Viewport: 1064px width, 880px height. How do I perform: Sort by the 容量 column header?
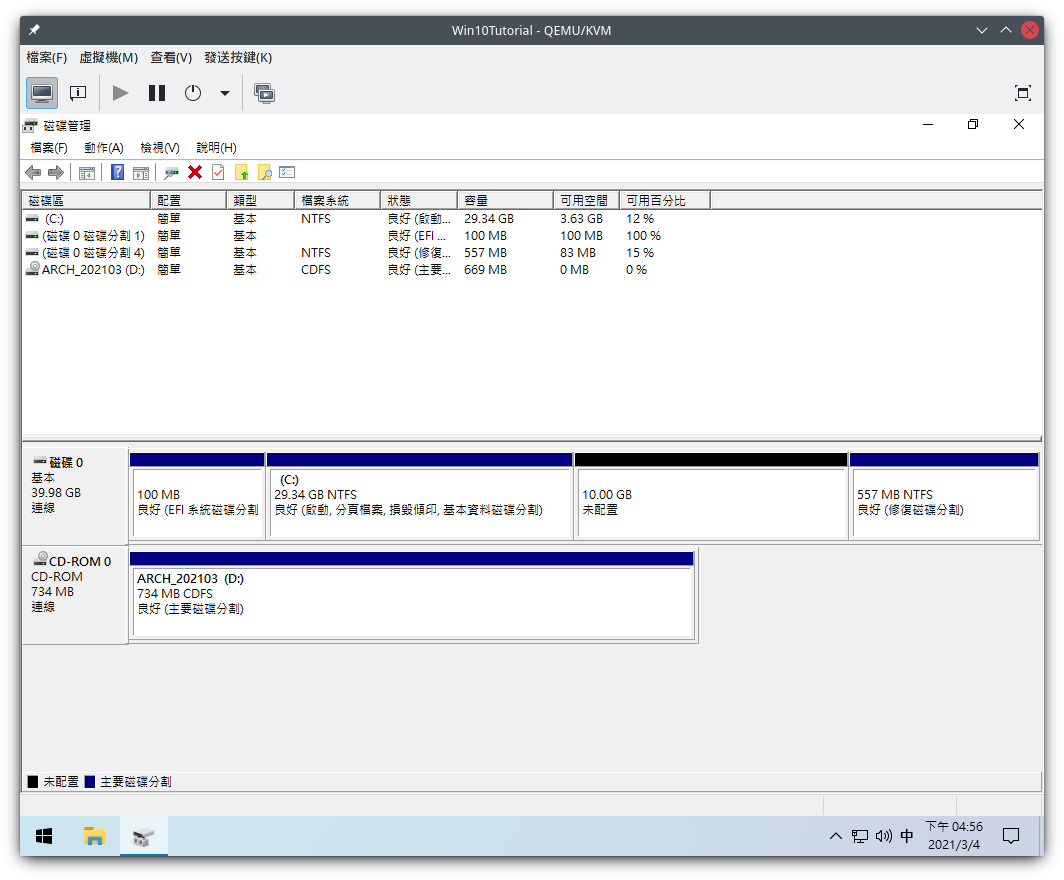[x=506, y=200]
